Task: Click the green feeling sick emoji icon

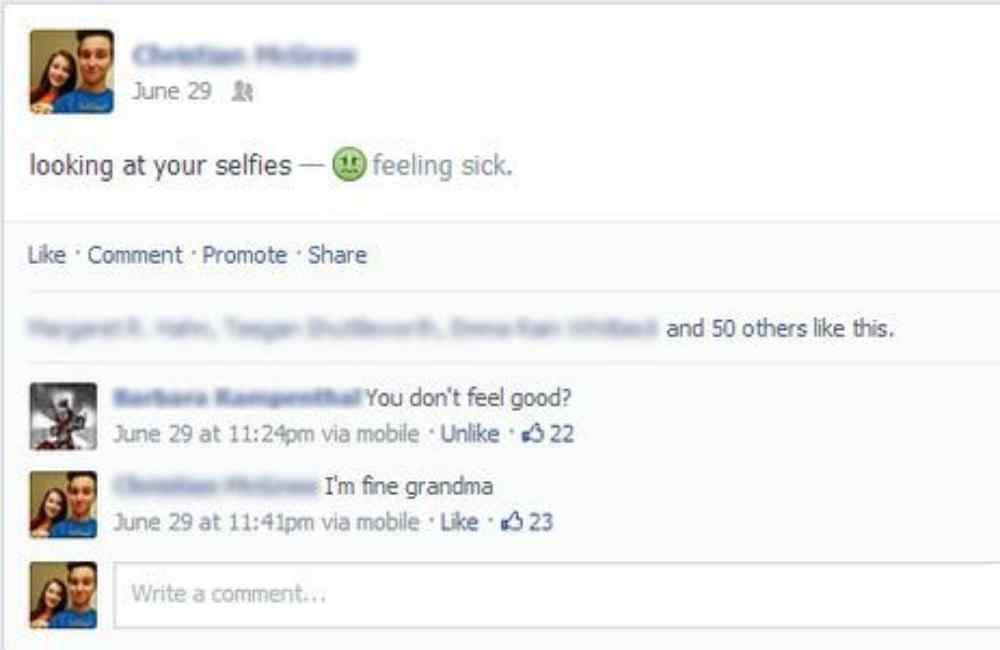Action: point(349,165)
